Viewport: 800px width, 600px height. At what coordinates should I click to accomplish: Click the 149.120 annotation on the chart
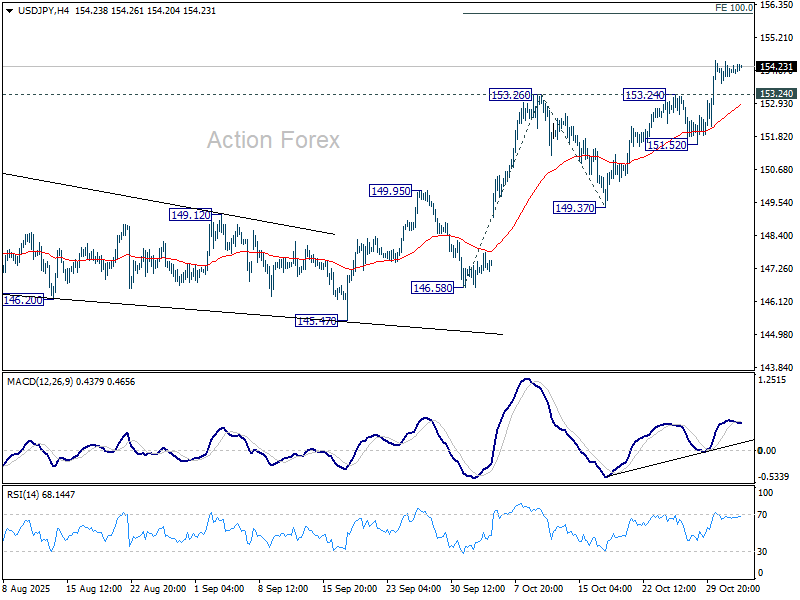tap(188, 214)
